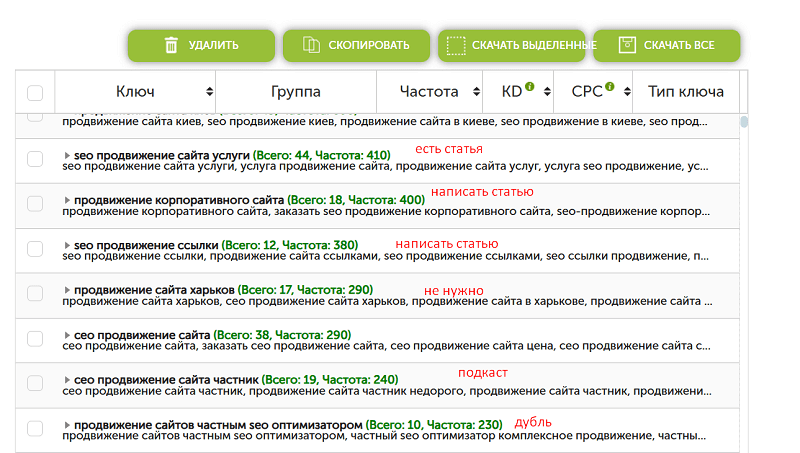Click the count text (Всего: 19, Частота: 240)

click(330, 380)
